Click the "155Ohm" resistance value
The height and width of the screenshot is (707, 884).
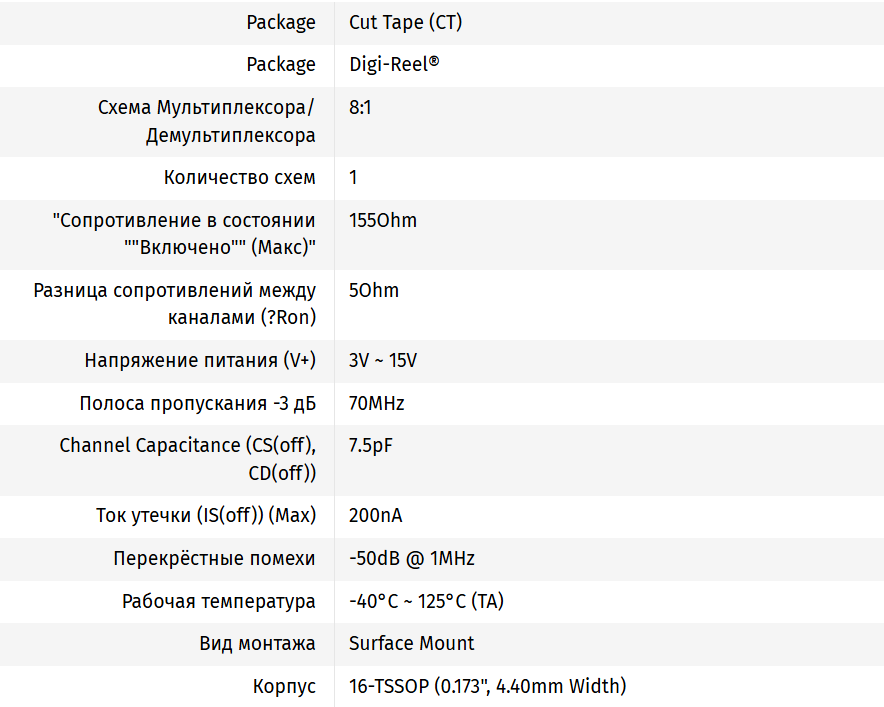[383, 220]
